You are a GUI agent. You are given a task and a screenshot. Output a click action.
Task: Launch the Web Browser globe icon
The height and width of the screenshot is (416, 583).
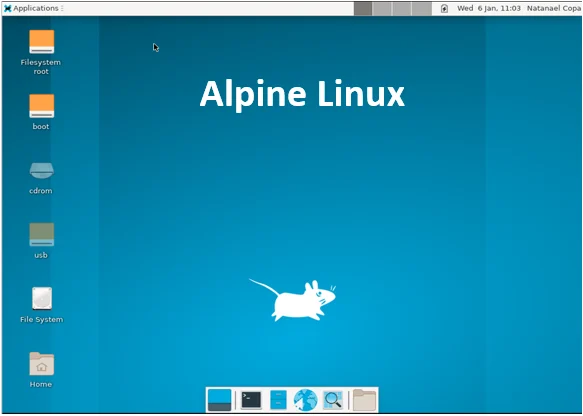click(305, 400)
